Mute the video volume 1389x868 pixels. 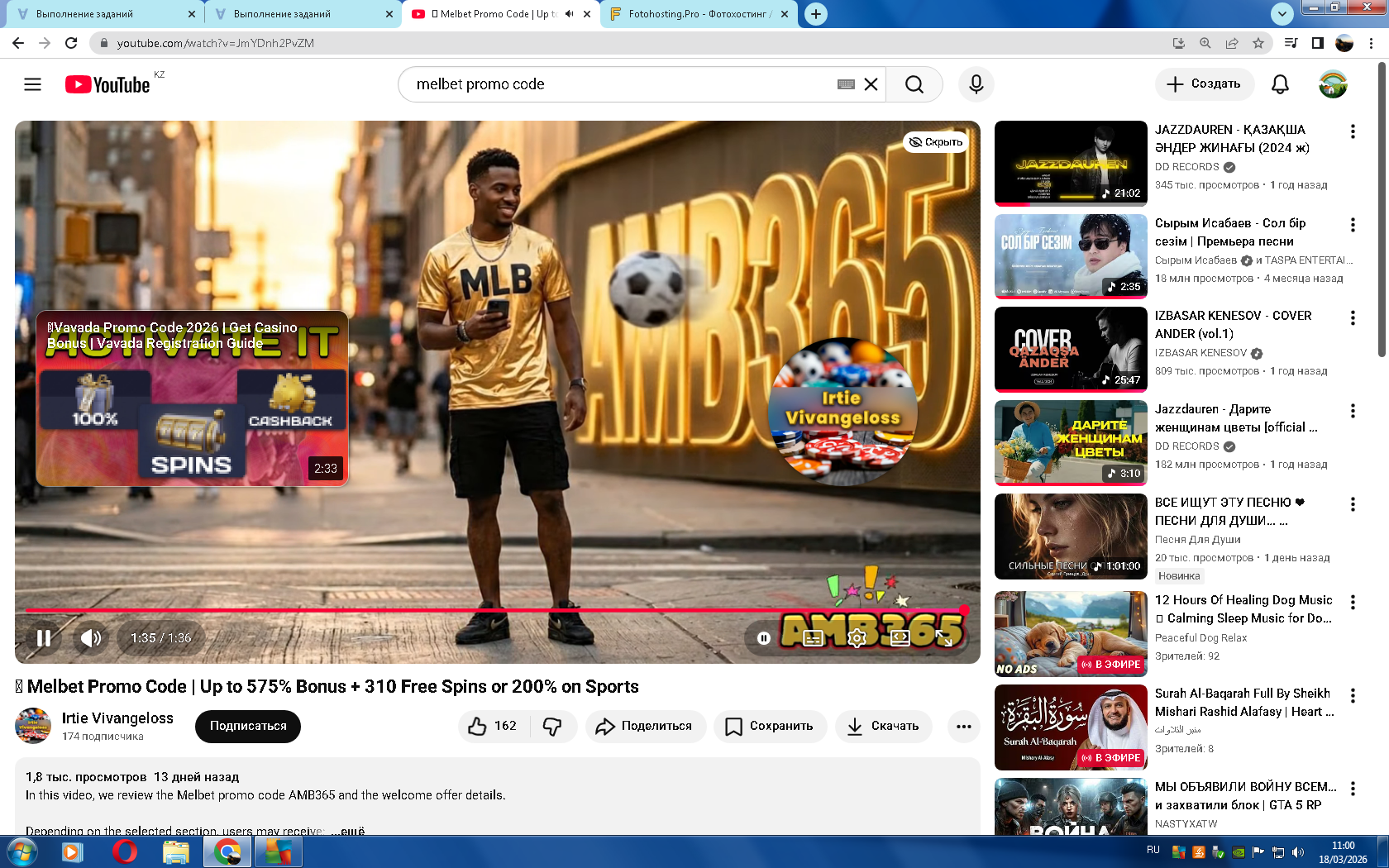tap(91, 638)
